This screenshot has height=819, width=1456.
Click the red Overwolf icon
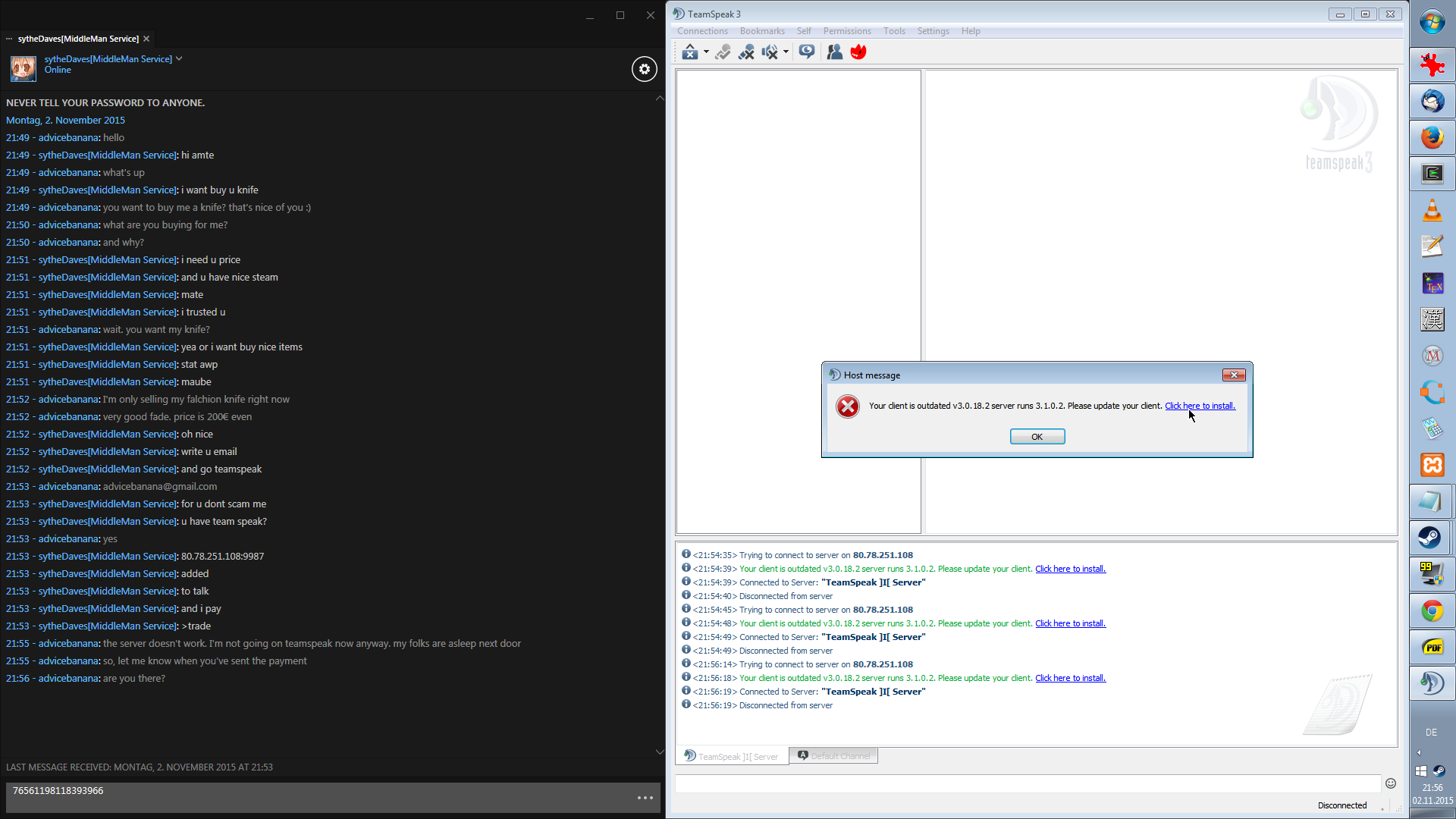(858, 52)
